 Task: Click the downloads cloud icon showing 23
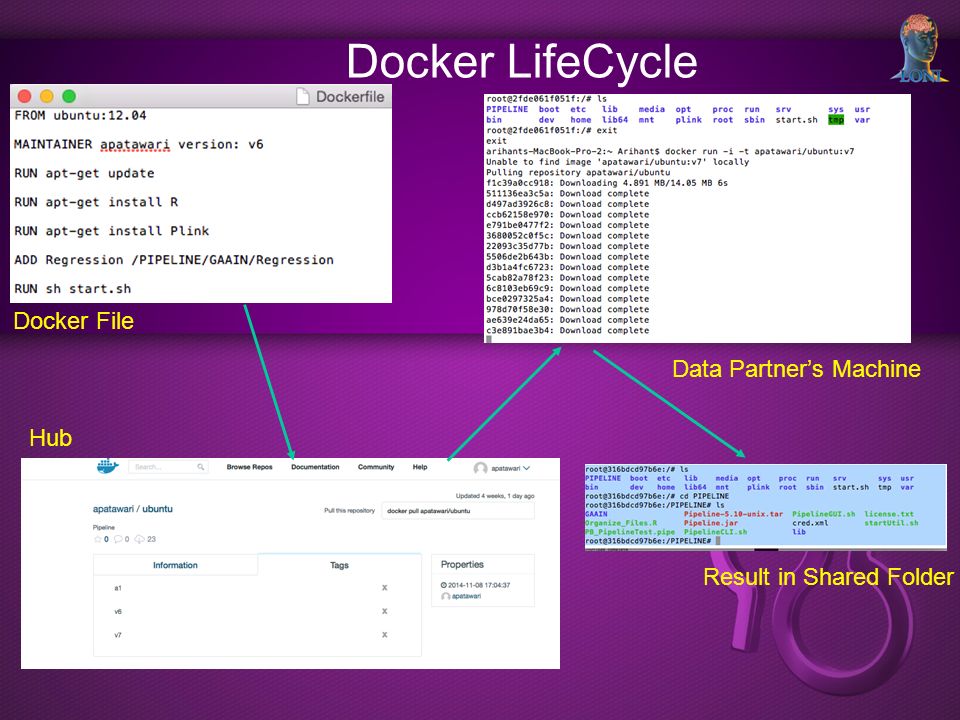coord(140,539)
